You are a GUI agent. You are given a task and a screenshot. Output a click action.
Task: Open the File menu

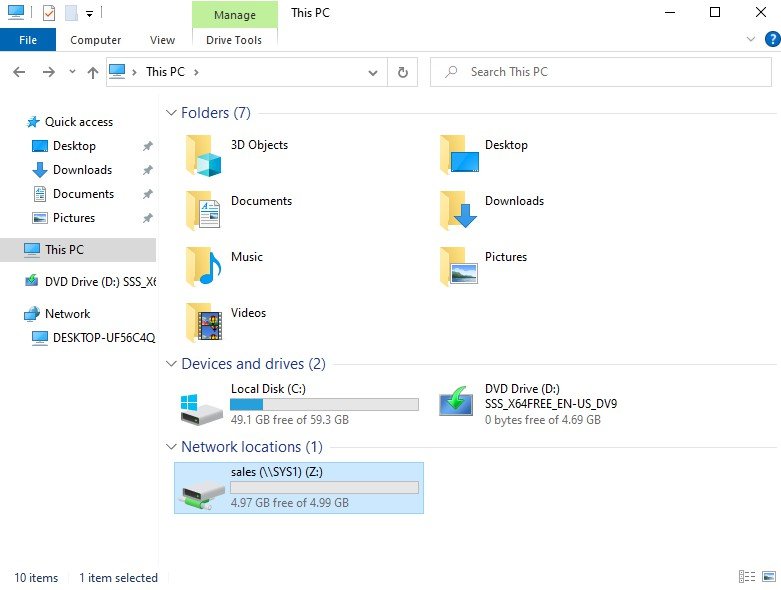pyautogui.click(x=28, y=40)
